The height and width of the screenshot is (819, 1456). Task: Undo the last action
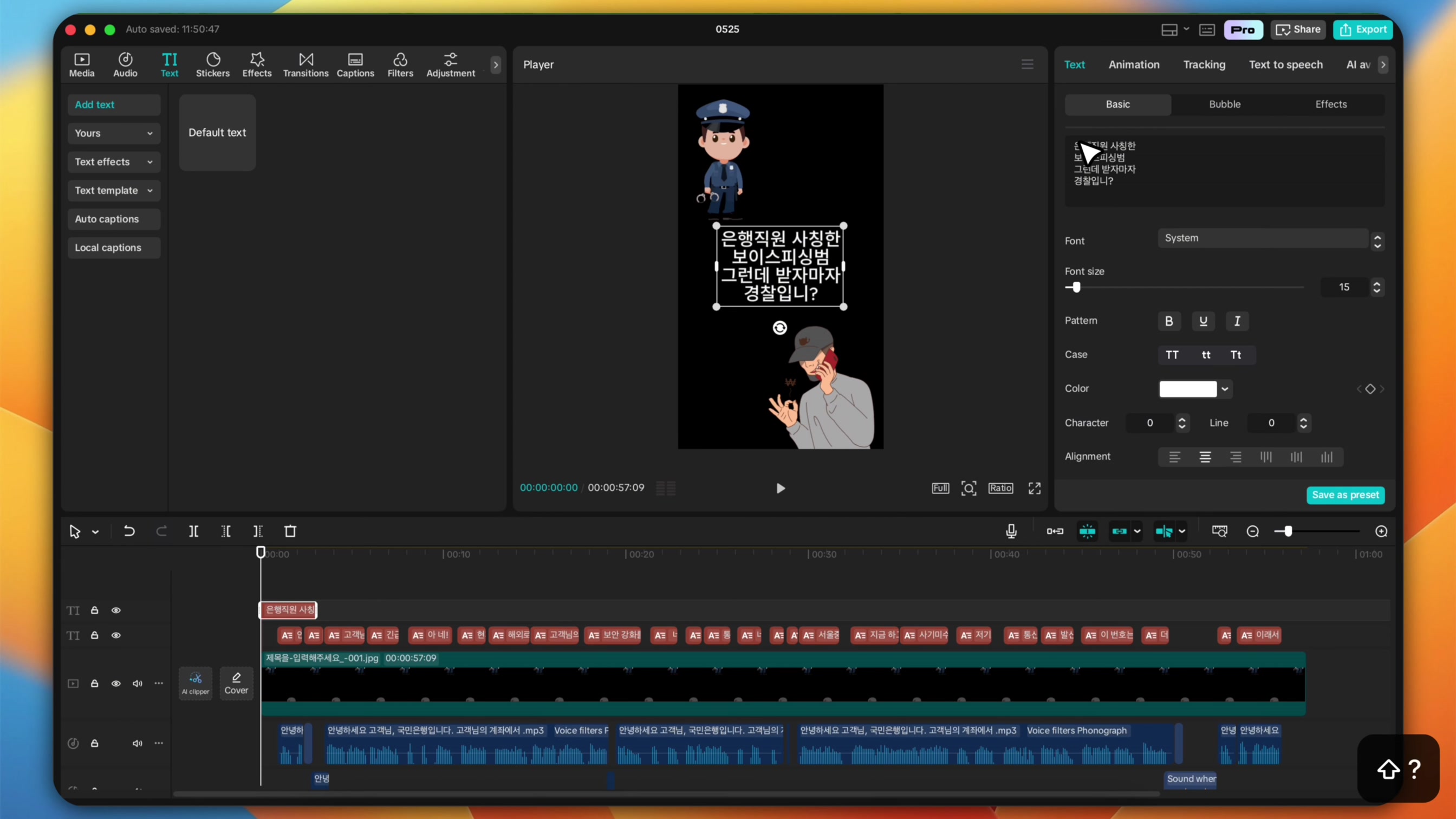129,531
